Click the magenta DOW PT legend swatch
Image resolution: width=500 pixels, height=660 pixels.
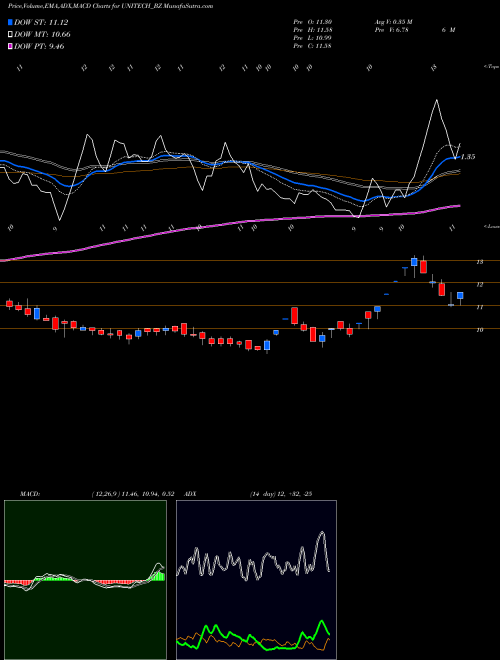(10, 46)
